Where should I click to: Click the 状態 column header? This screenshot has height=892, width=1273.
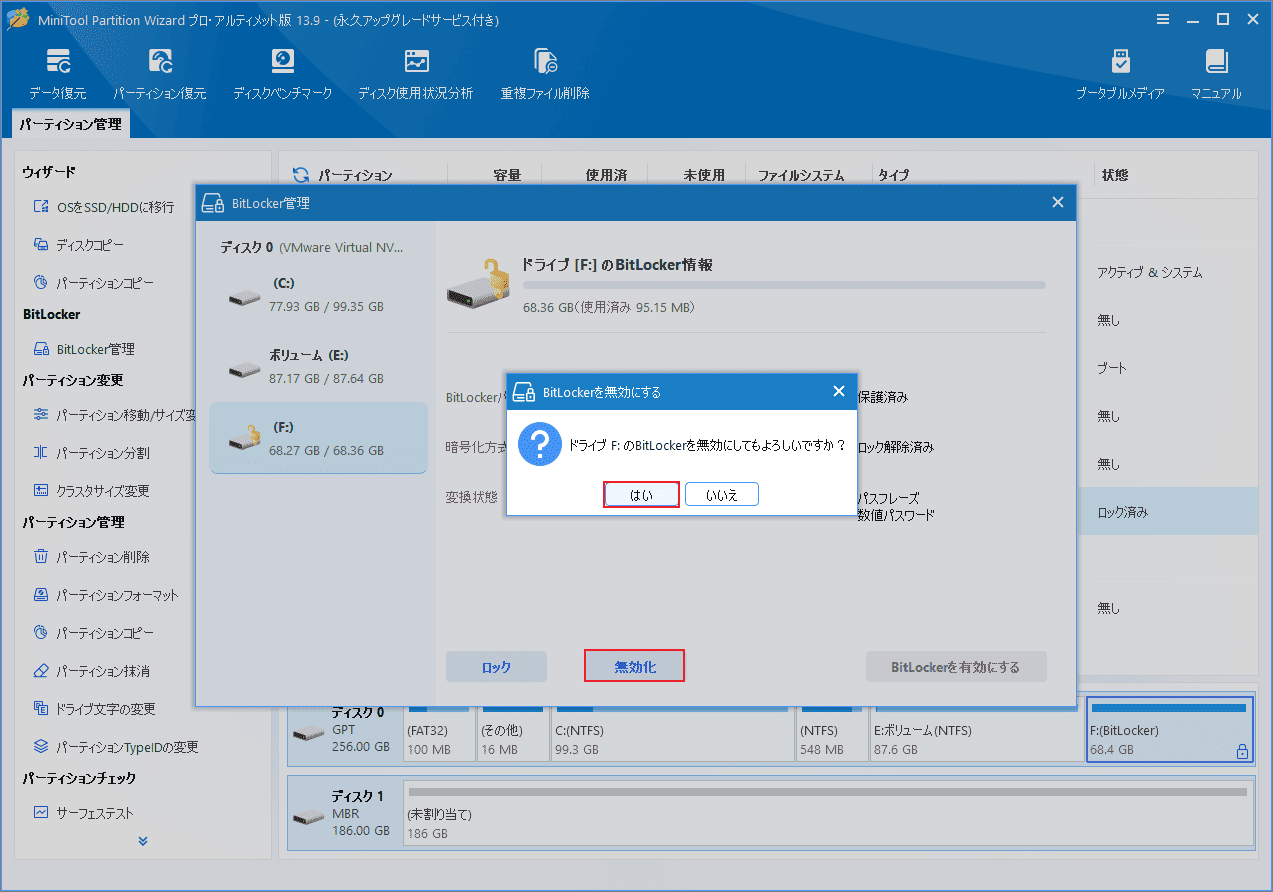[1115, 175]
